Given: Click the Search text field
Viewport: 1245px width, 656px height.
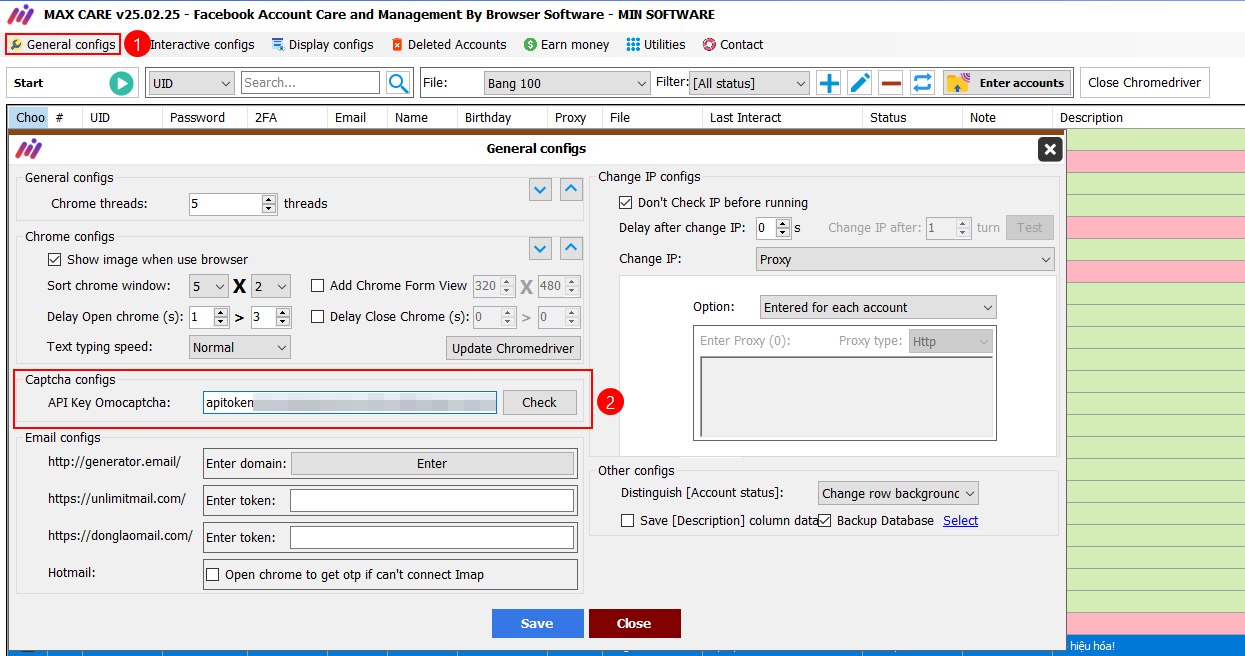Looking at the screenshot, I should [x=311, y=83].
